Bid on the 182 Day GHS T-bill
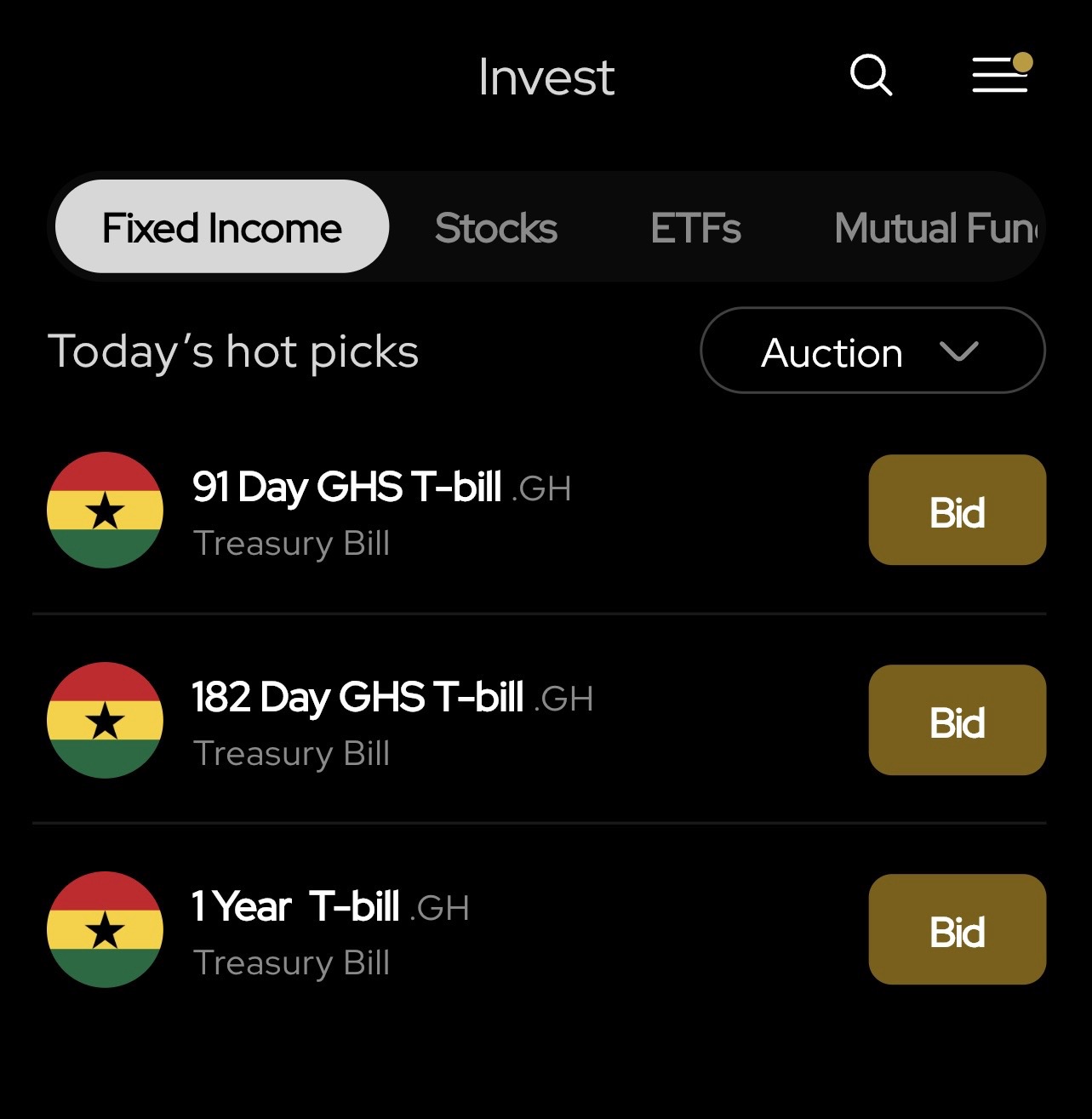The image size is (1092, 1119). pos(957,721)
